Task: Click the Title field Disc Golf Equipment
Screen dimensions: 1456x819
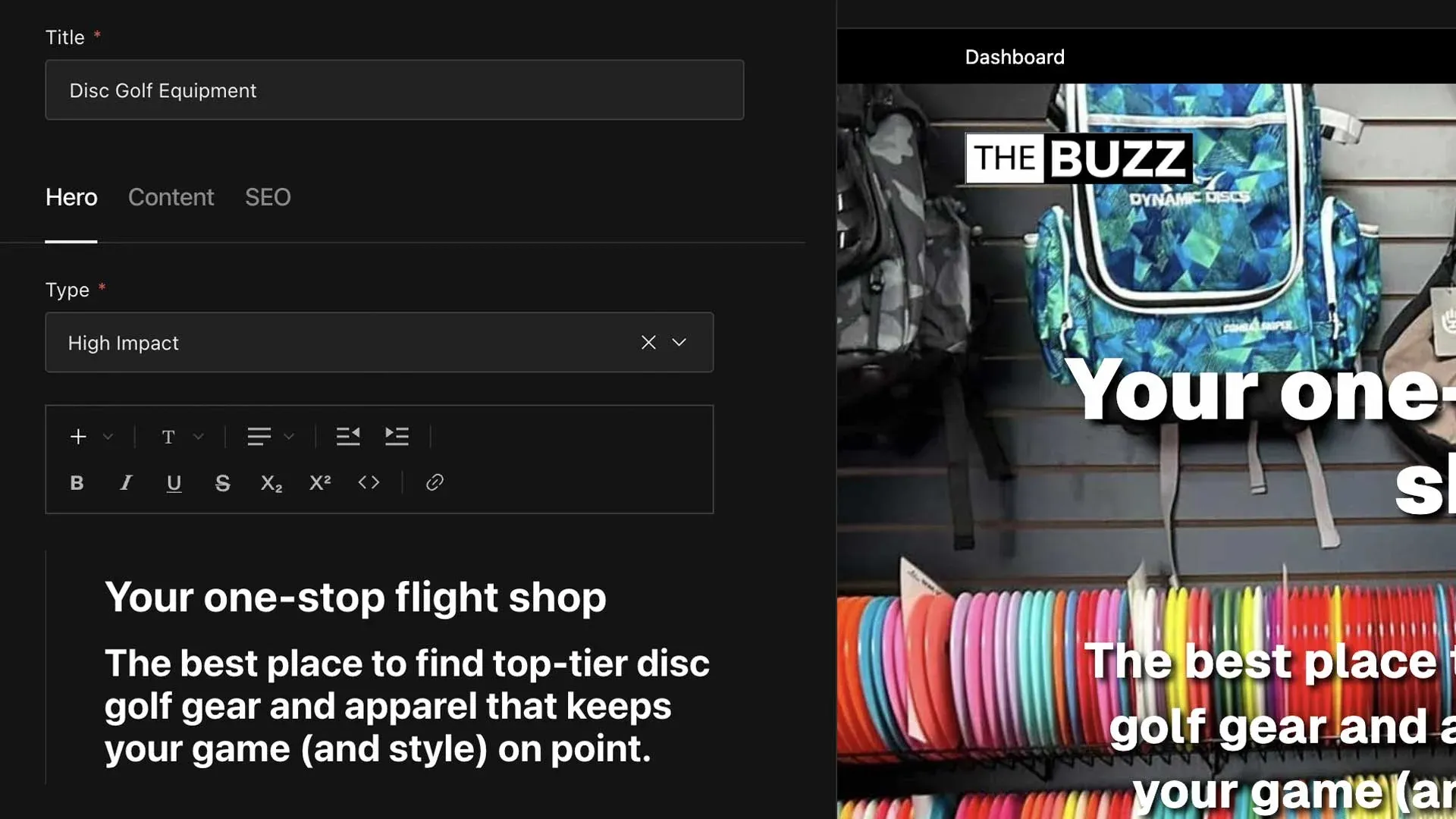Action: click(x=394, y=90)
